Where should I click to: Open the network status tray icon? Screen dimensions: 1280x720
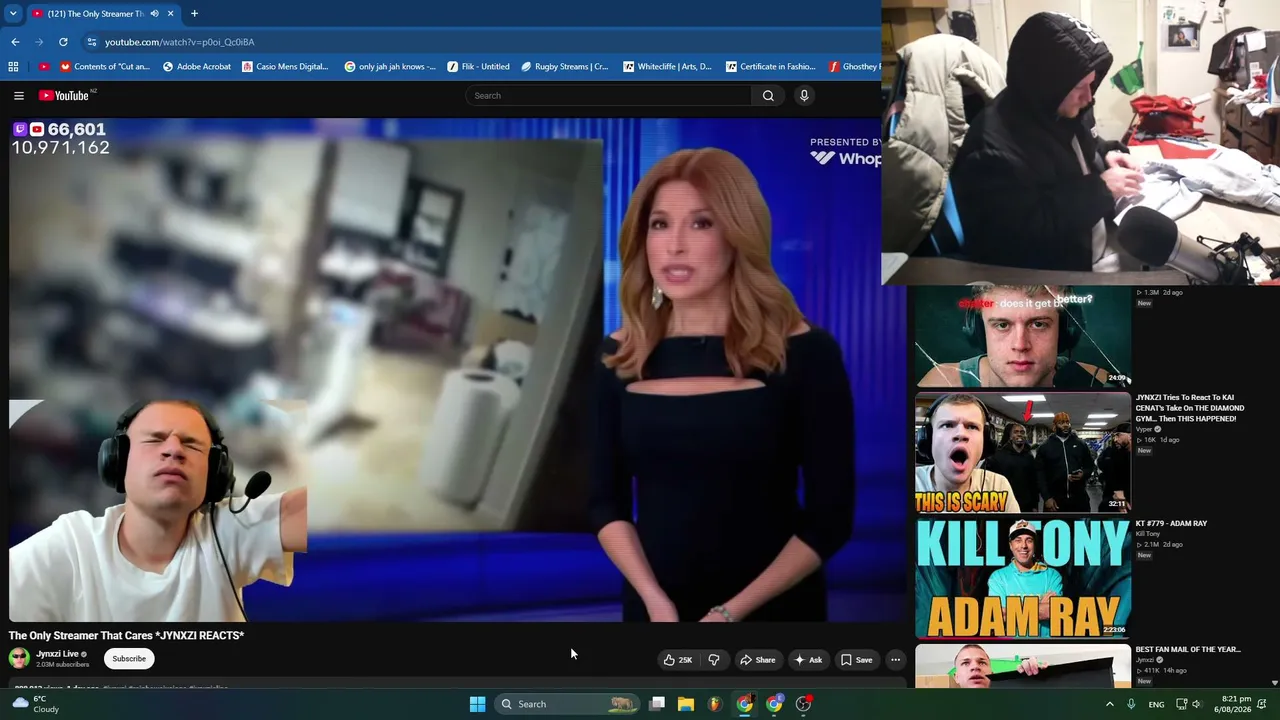(1181, 704)
